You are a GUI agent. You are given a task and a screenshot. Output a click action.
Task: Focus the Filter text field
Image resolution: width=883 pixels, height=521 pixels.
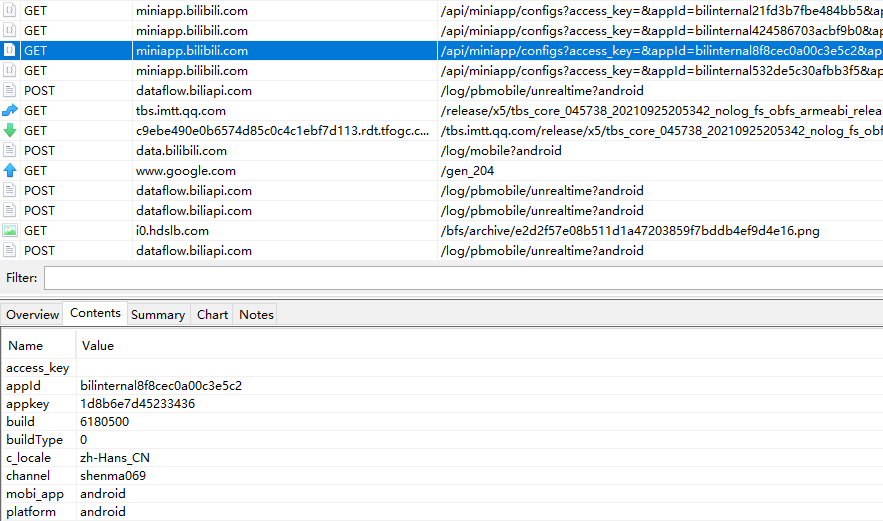point(463,278)
